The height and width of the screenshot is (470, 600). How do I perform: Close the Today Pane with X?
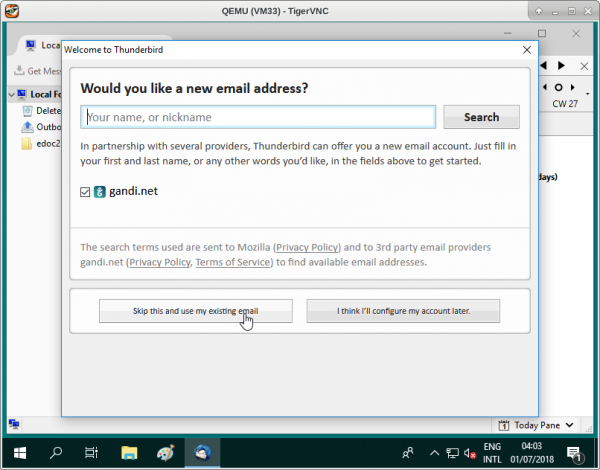pos(584,66)
